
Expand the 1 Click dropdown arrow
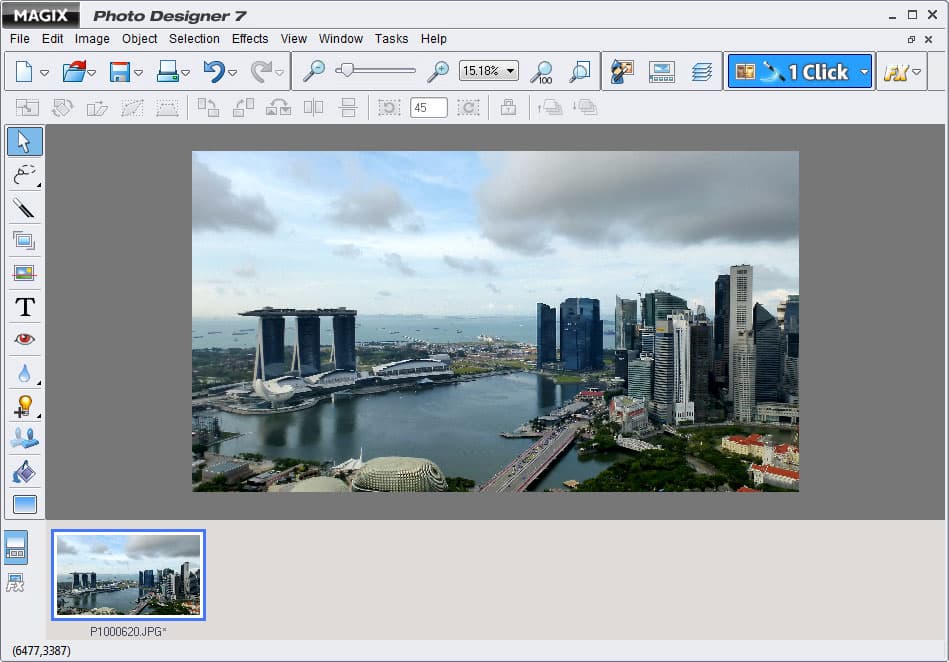pyautogui.click(x=864, y=72)
